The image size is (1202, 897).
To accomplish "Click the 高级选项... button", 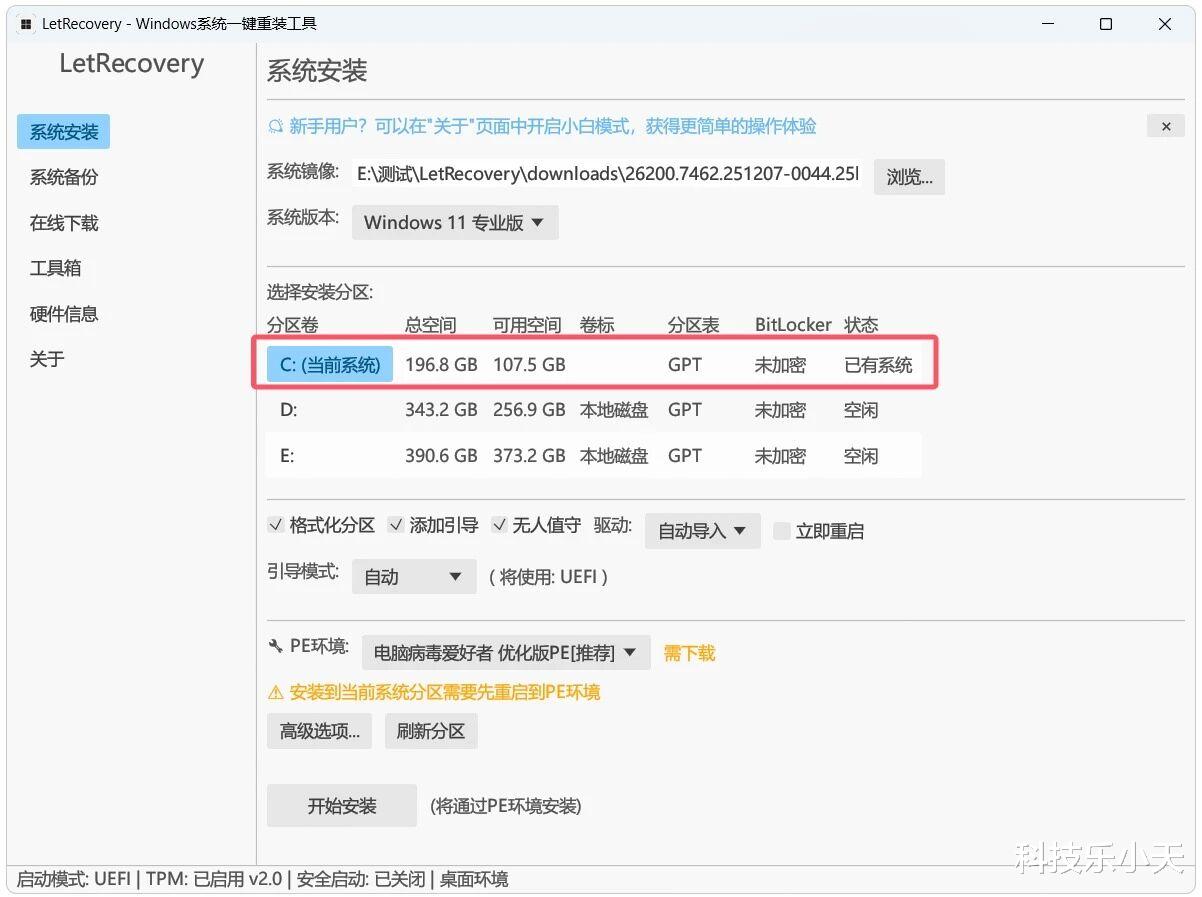I will click(320, 731).
